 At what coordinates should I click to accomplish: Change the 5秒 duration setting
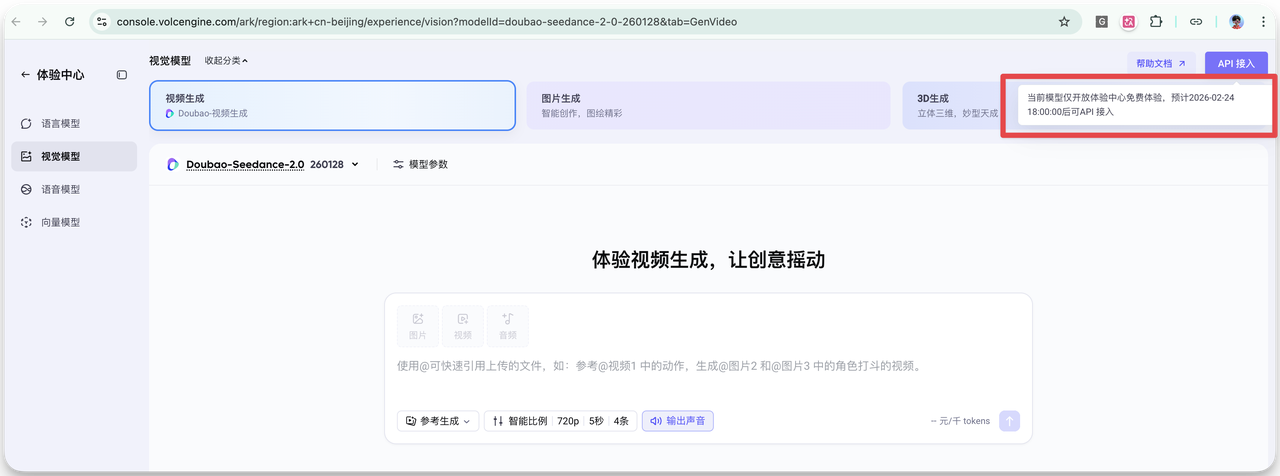[x=596, y=421]
